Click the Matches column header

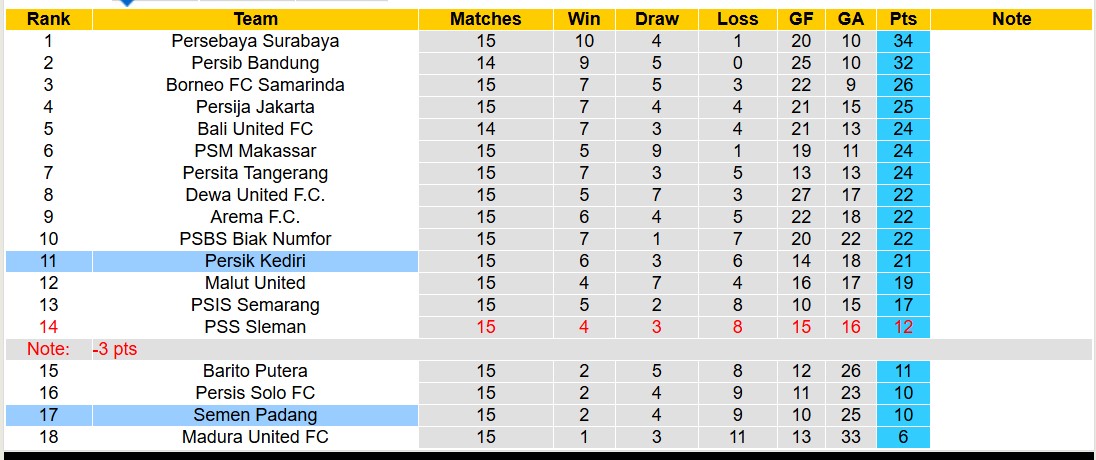click(x=485, y=19)
